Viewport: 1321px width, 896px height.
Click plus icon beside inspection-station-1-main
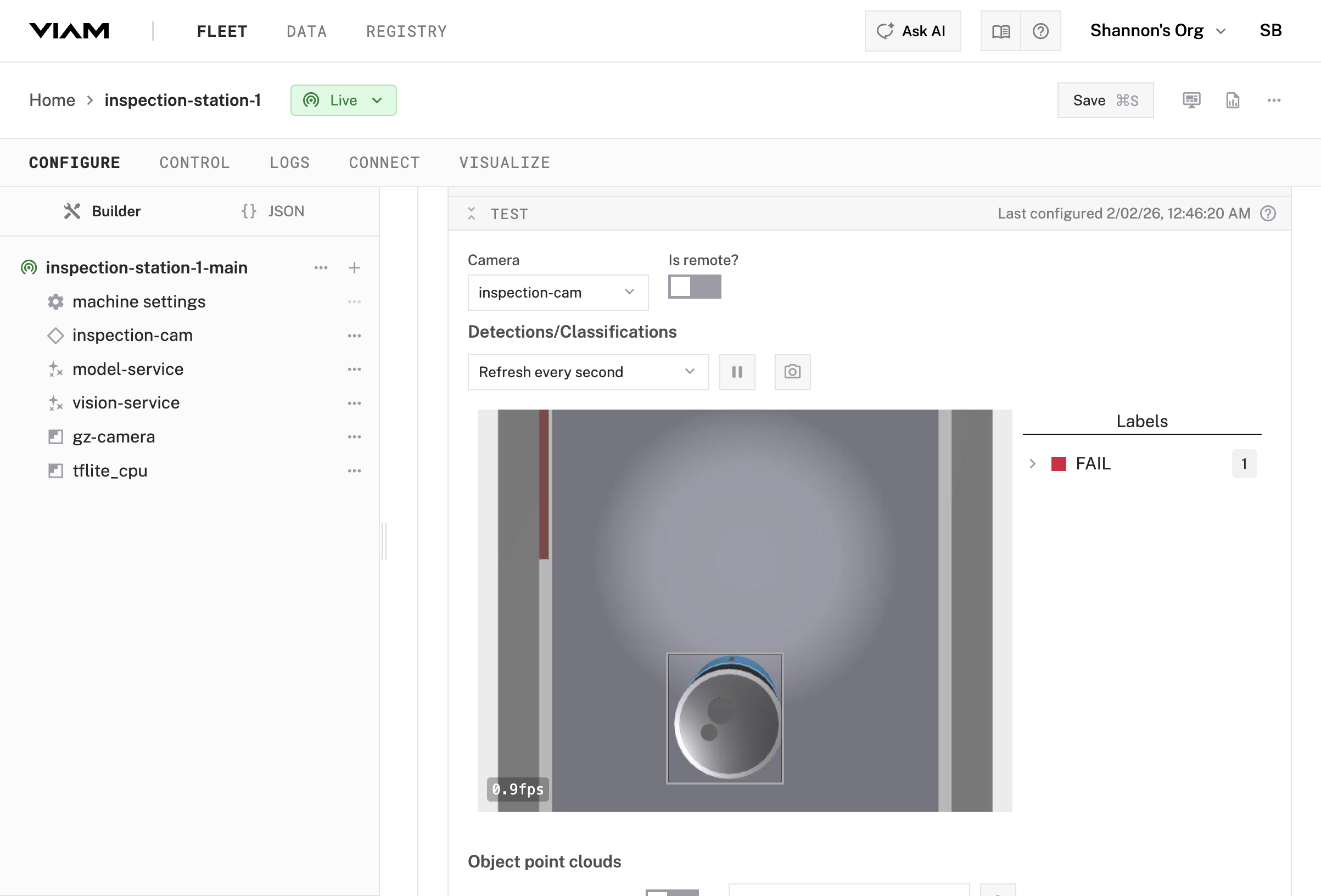354,268
